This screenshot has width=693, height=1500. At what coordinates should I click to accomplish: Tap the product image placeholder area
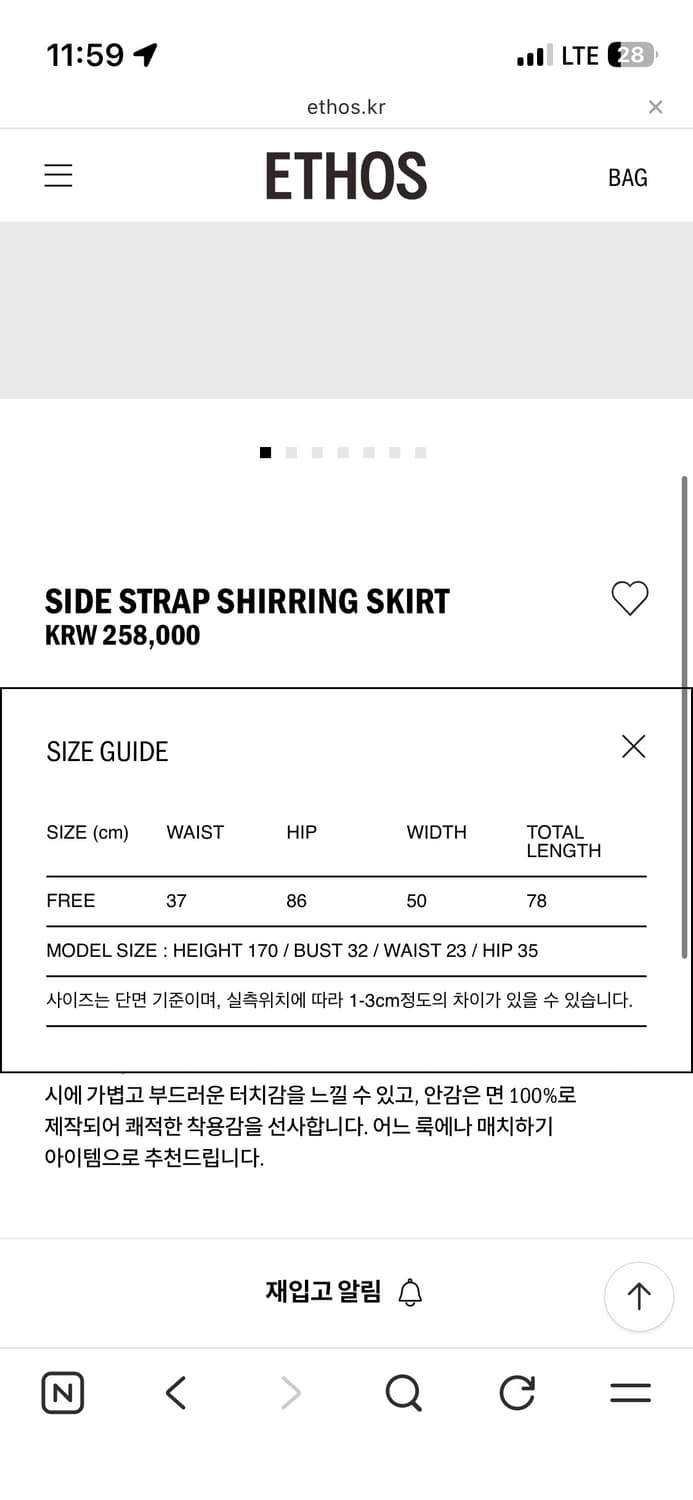click(x=346, y=310)
